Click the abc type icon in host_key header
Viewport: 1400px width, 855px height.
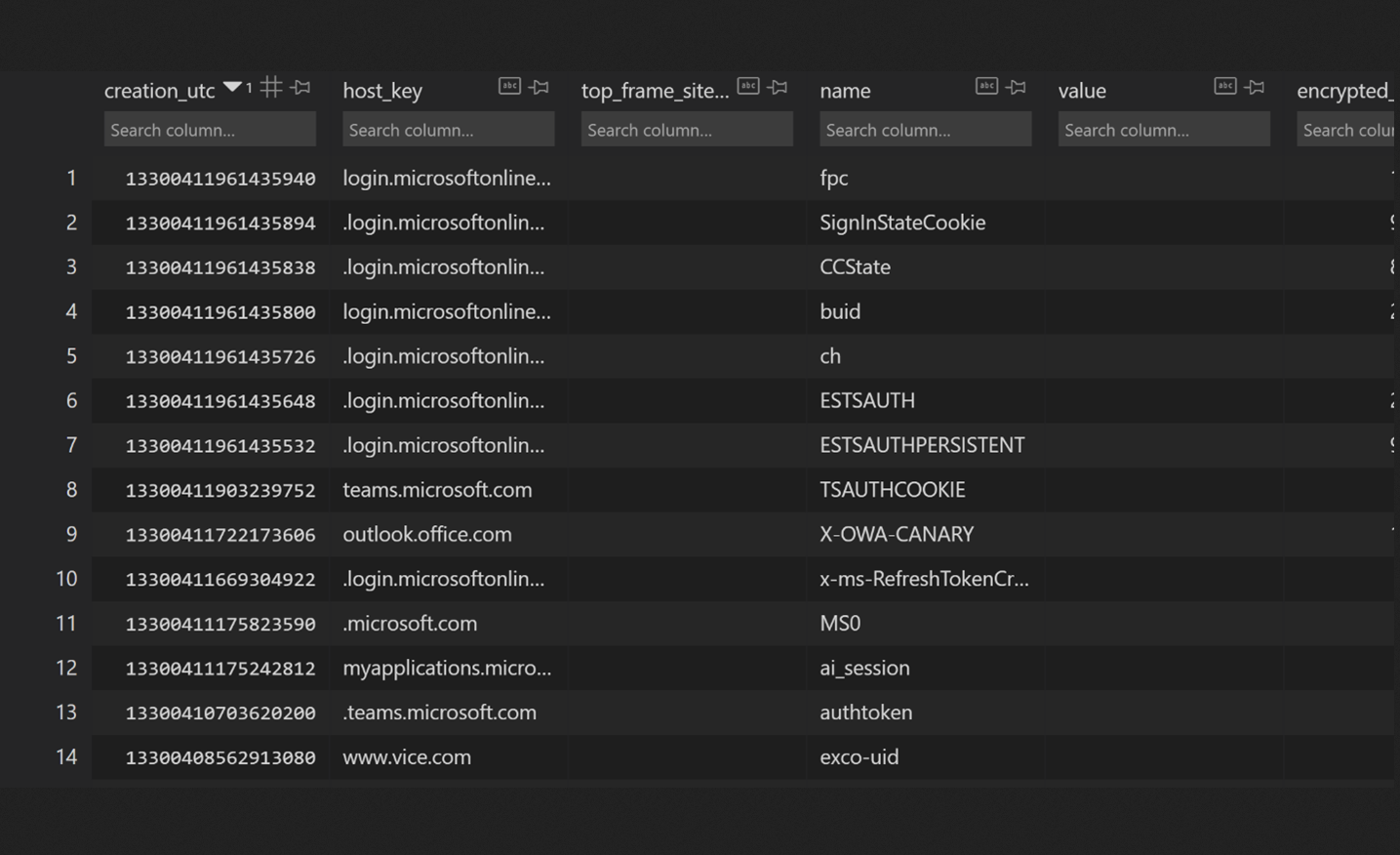[x=509, y=86]
